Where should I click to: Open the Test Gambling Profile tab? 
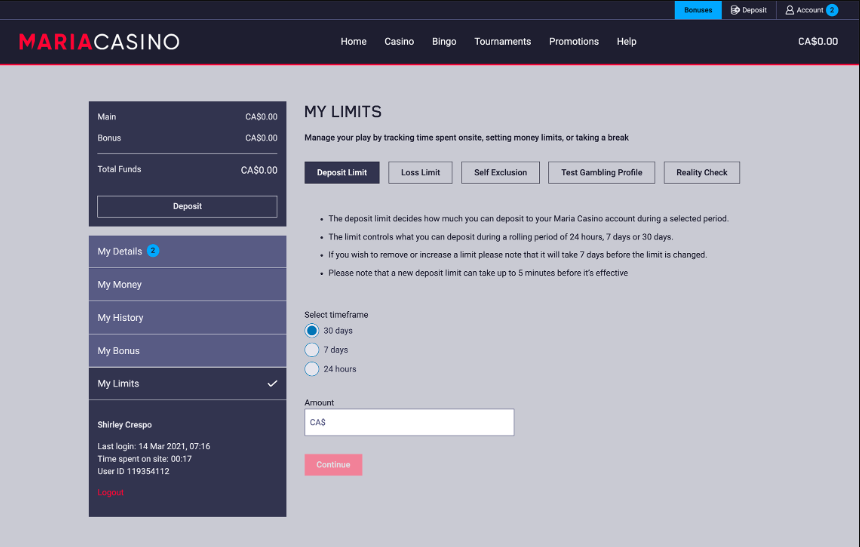[601, 173]
